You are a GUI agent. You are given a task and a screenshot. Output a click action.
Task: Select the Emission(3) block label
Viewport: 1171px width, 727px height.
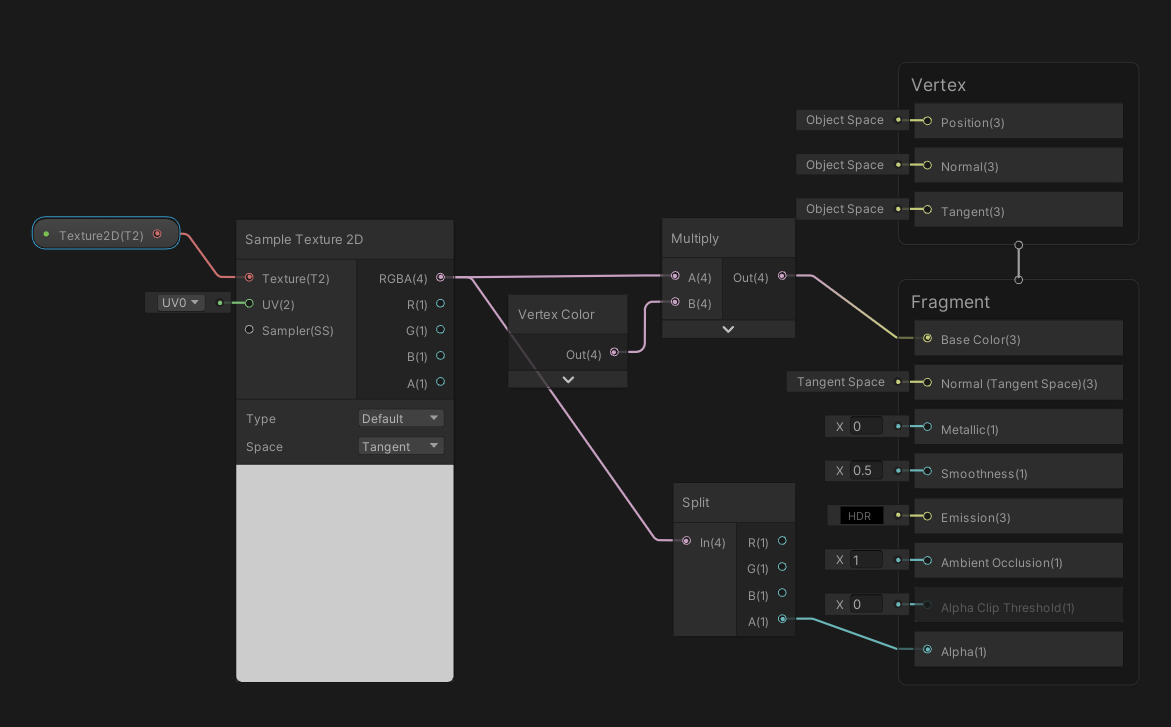(975, 517)
